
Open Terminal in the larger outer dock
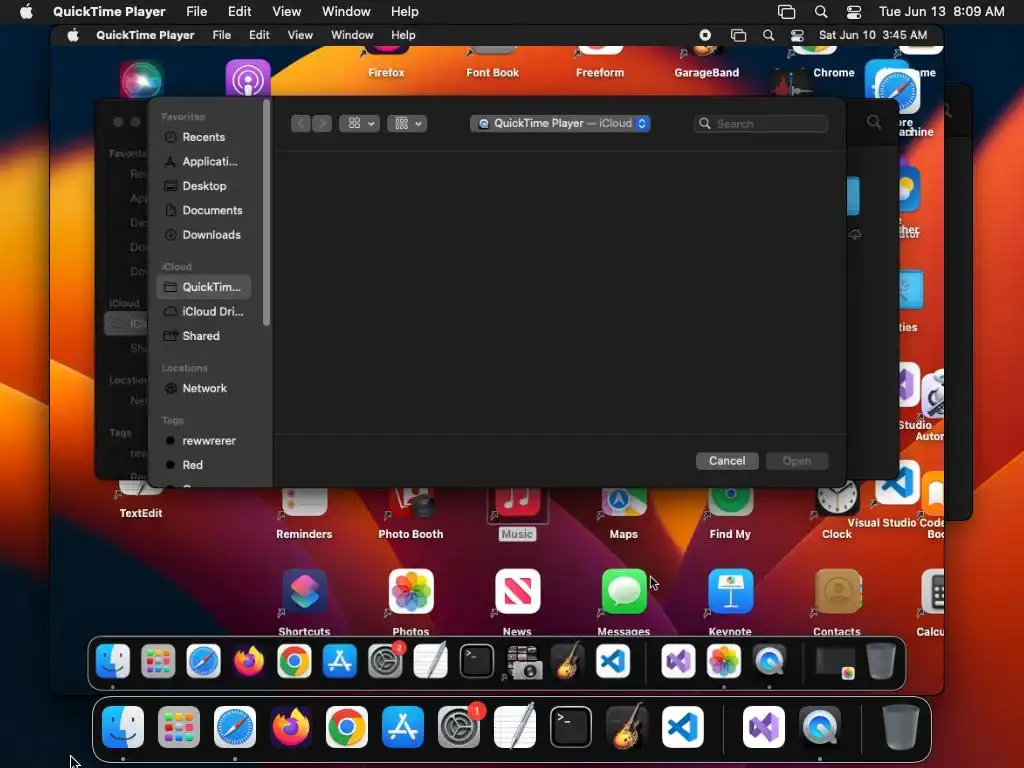[571, 727]
